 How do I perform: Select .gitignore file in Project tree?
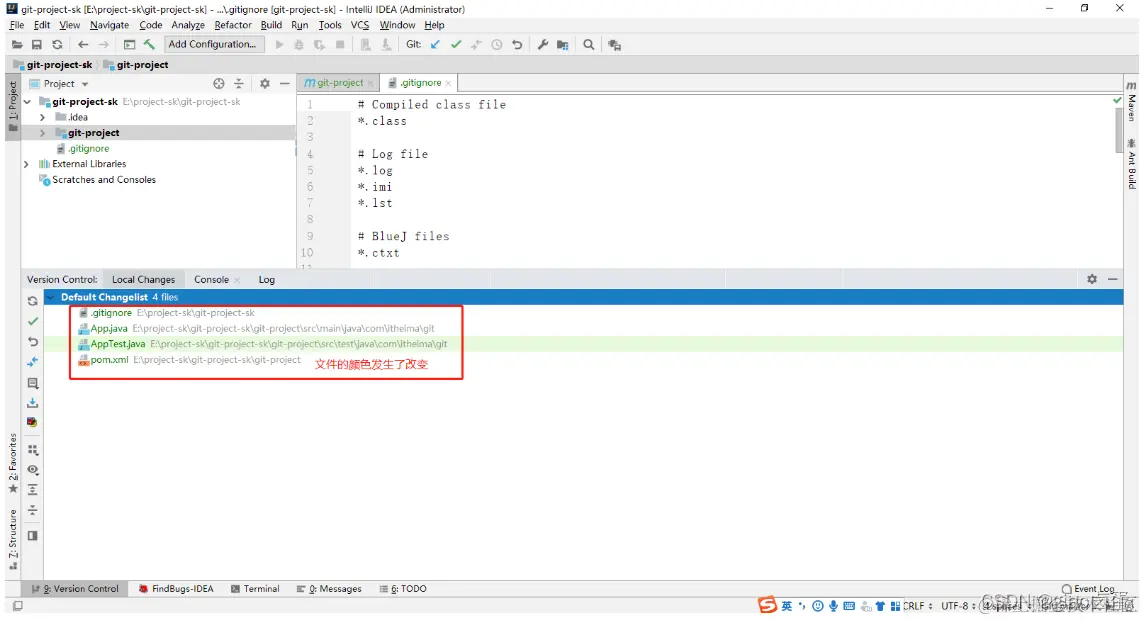[x=89, y=149]
